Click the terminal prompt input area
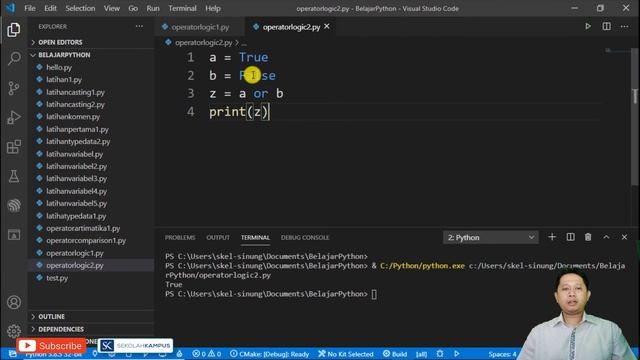 374,294
